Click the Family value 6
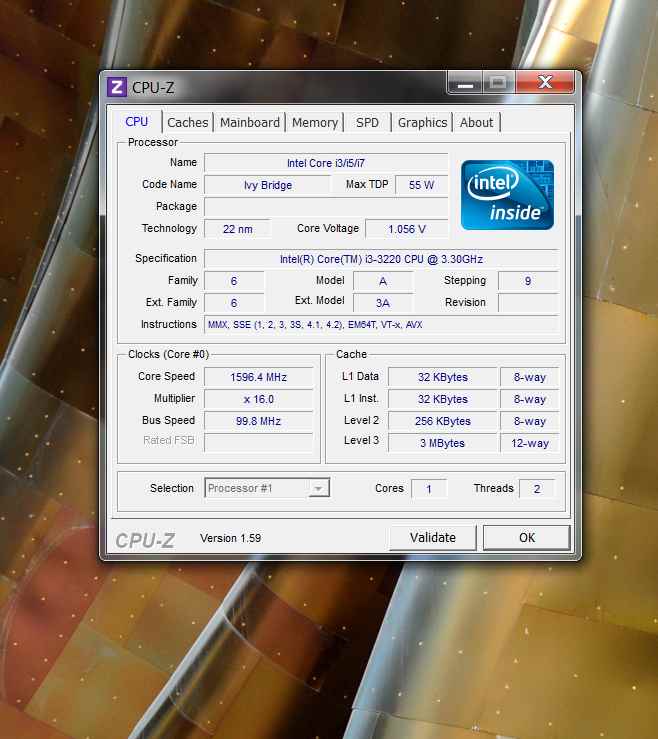Viewport: 658px width, 739px height. click(x=234, y=281)
